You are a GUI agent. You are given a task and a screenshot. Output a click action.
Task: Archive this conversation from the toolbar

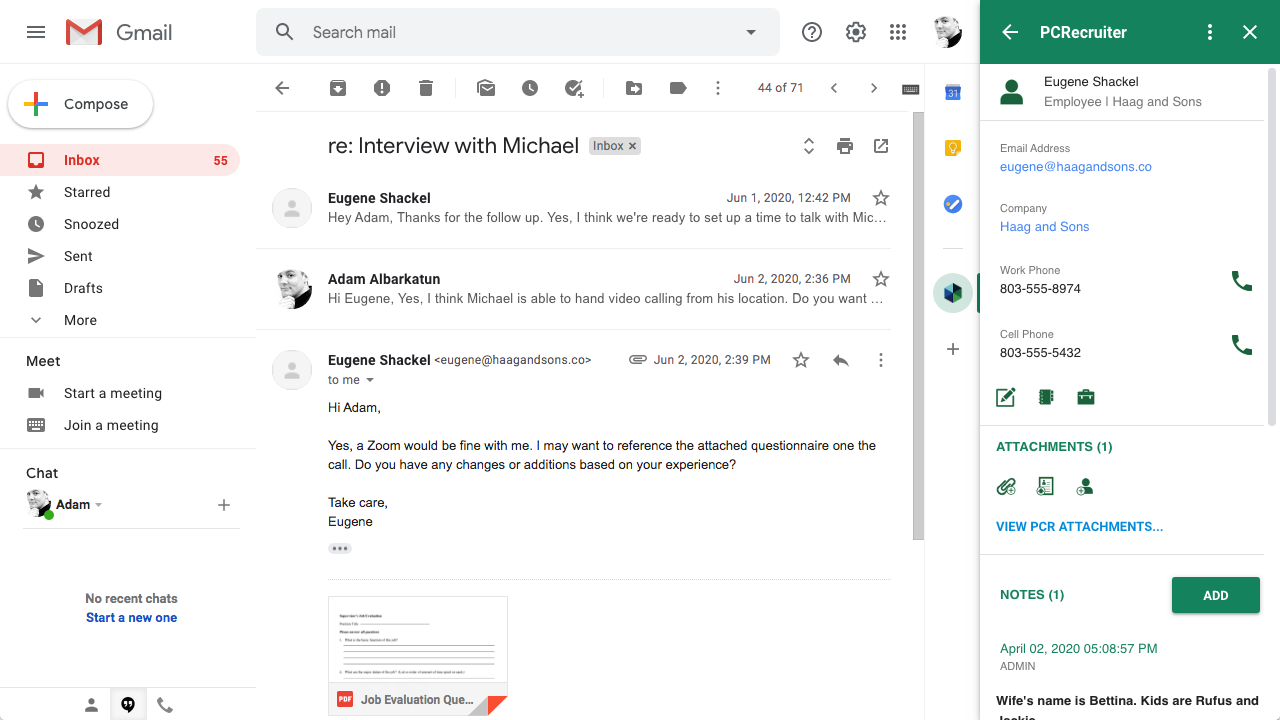click(337, 88)
